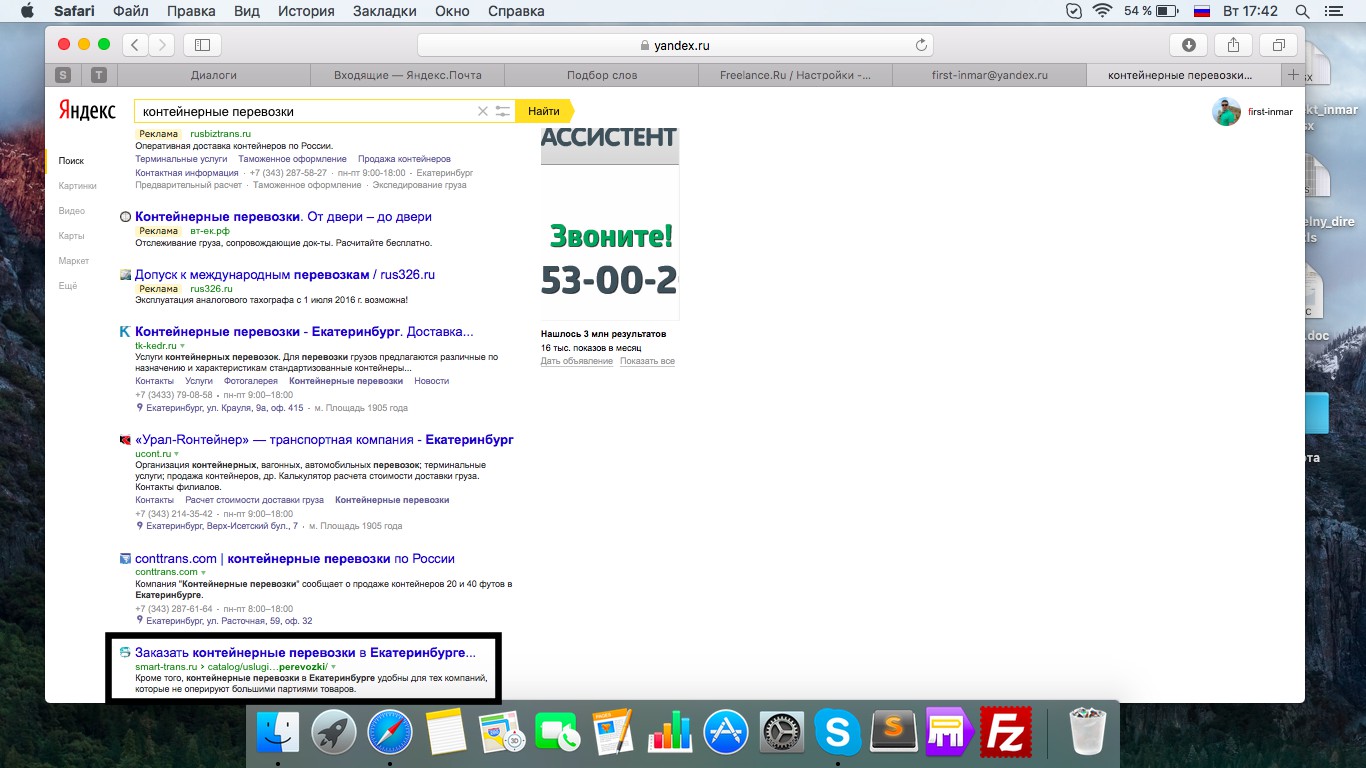Expand the arrow after the smart-trans.ru URL
This screenshot has height=768, width=1366.
click(333, 666)
